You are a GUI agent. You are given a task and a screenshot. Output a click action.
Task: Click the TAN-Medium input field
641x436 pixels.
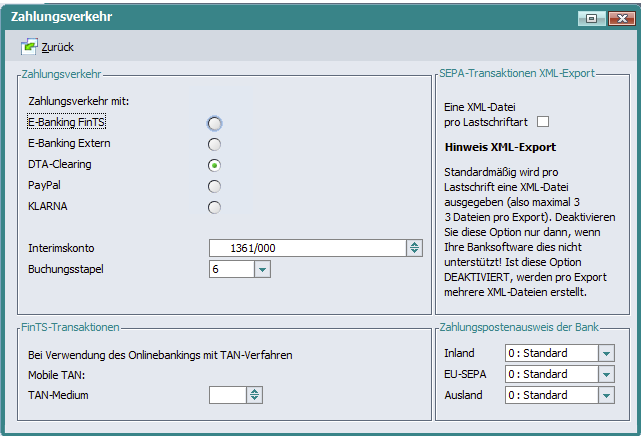227,394
